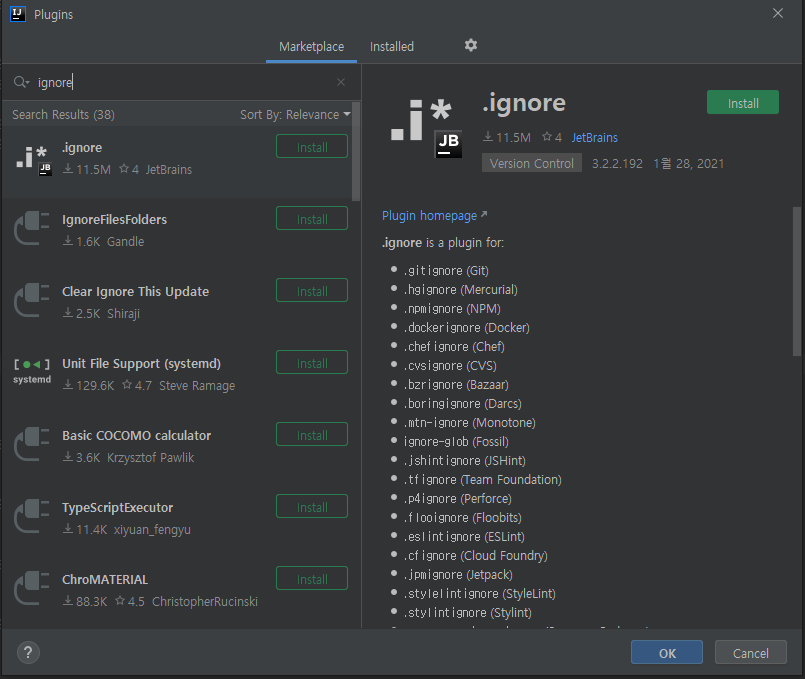Click the results list scrollbar
805x679 pixels.
pos(356,151)
